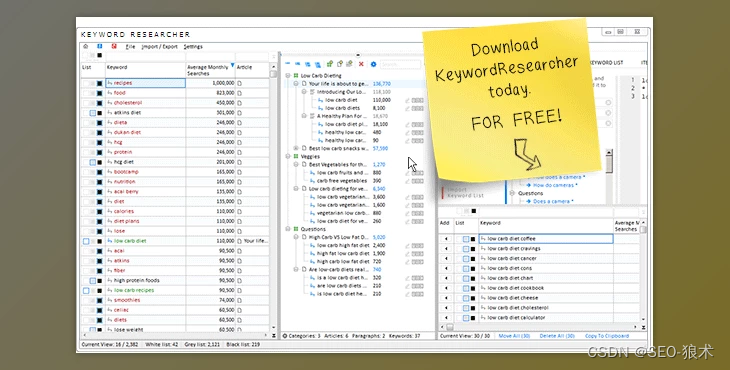Screen dimensions: 730x370
Task: Click the red X delete icon in articles toolbar
Action: tap(361, 64)
